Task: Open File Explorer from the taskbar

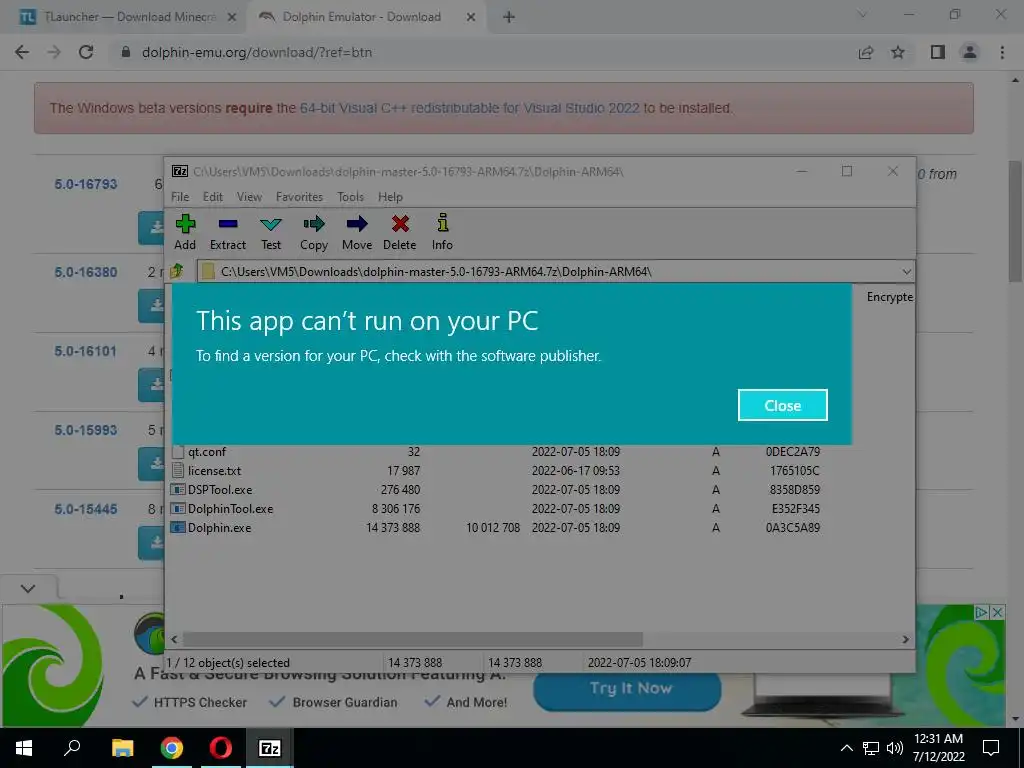Action: click(122, 748)
